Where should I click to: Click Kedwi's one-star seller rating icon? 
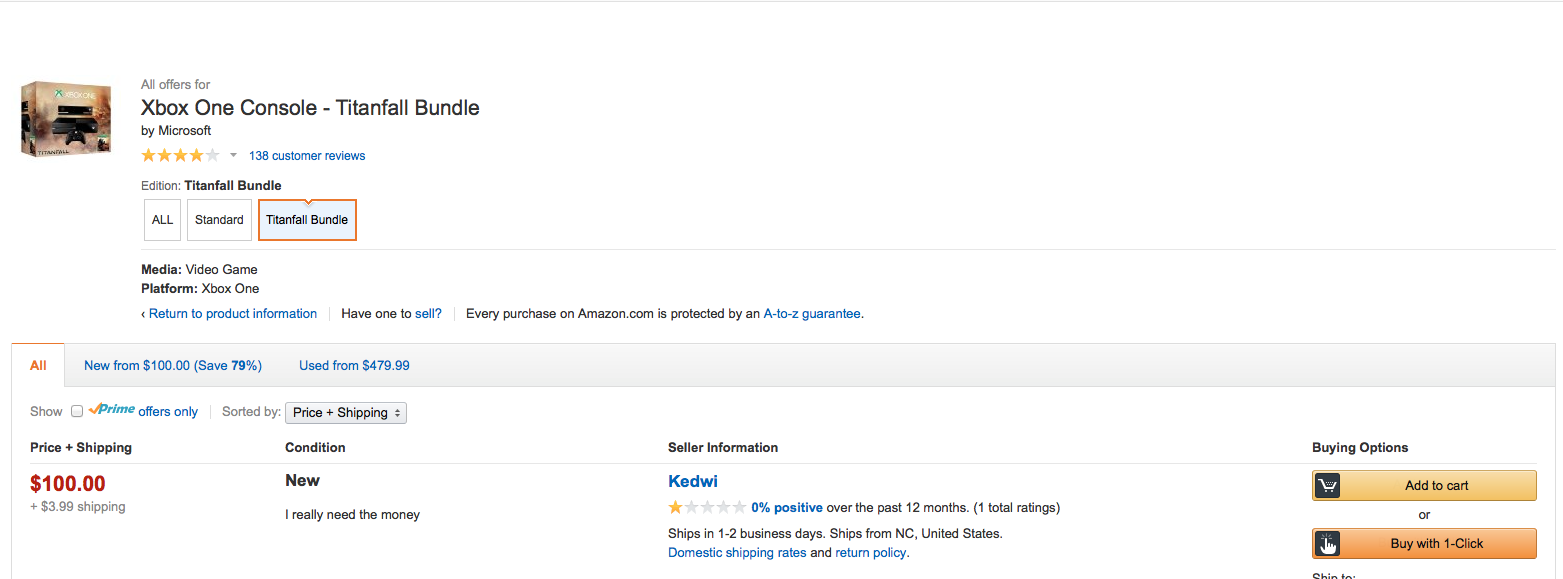(x=706, y=507)
